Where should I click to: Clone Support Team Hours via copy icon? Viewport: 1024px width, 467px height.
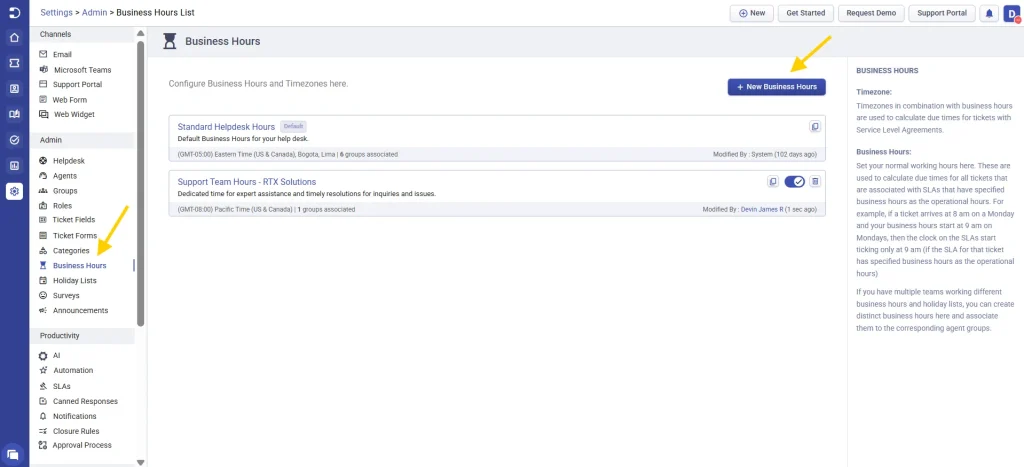pos(773,182)
